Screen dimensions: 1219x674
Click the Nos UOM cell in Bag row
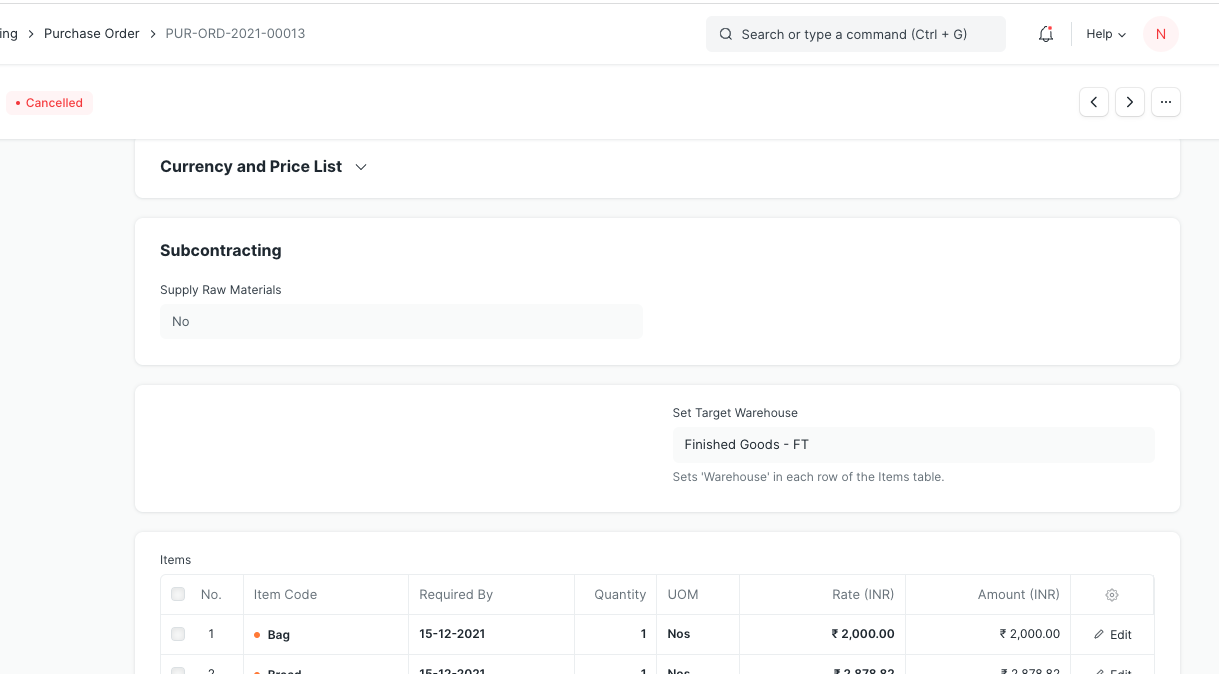pos(698,635)
